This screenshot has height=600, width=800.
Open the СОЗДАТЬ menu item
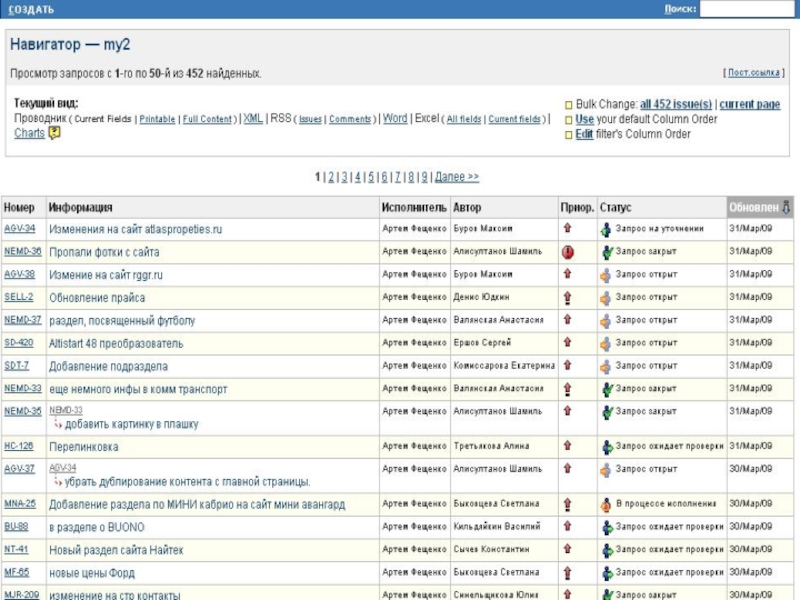31,9
